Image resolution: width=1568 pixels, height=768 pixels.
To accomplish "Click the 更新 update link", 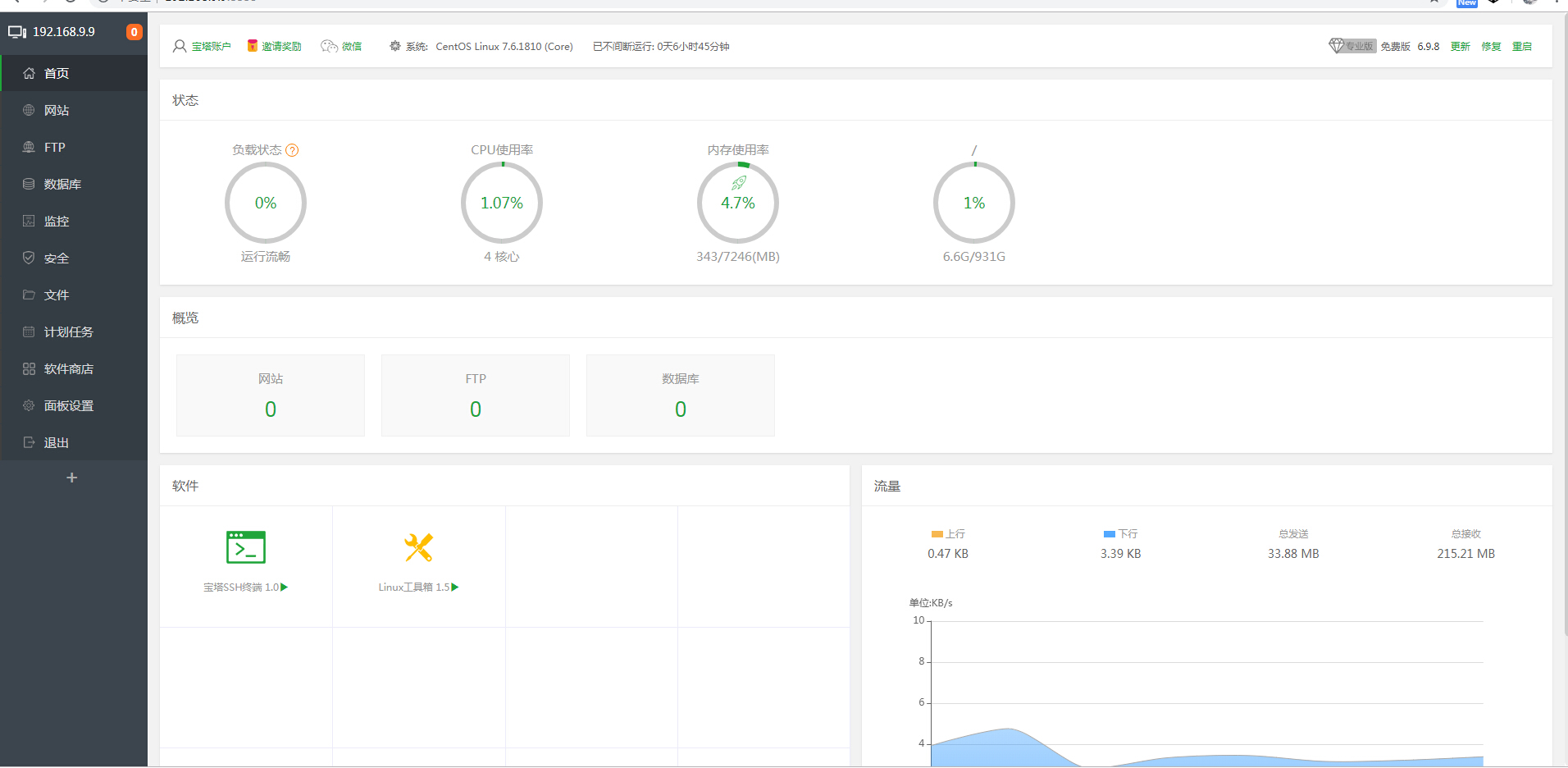I will pyautogui.click(x=1460, y=47).
